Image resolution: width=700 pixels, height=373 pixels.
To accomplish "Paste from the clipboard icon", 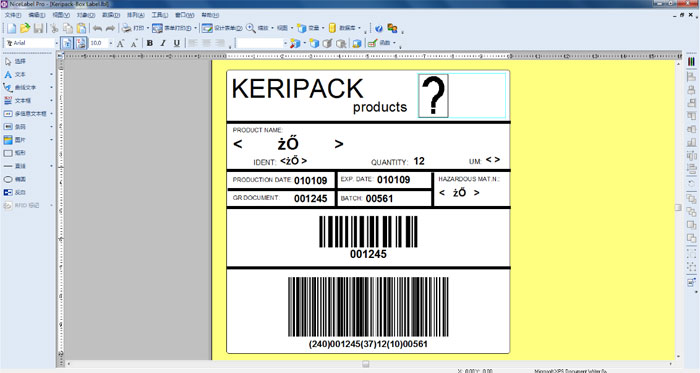I will (x=81, y=28).
